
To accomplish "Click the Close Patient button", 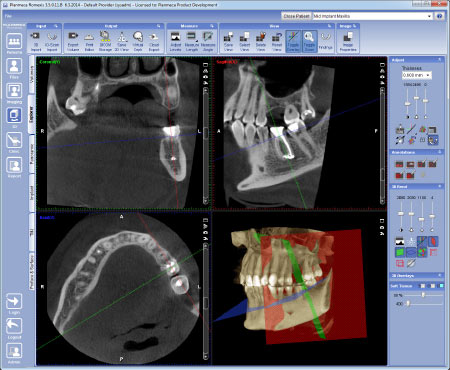I will tap(296, 16).
